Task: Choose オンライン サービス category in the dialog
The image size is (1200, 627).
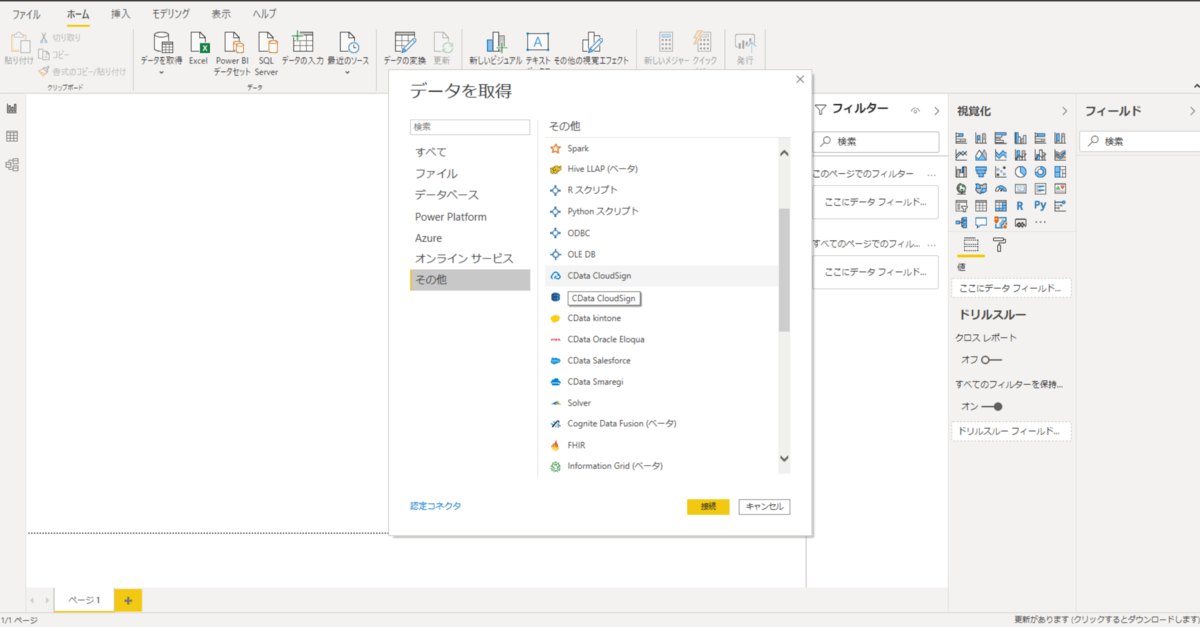Action: click(470, 258)
